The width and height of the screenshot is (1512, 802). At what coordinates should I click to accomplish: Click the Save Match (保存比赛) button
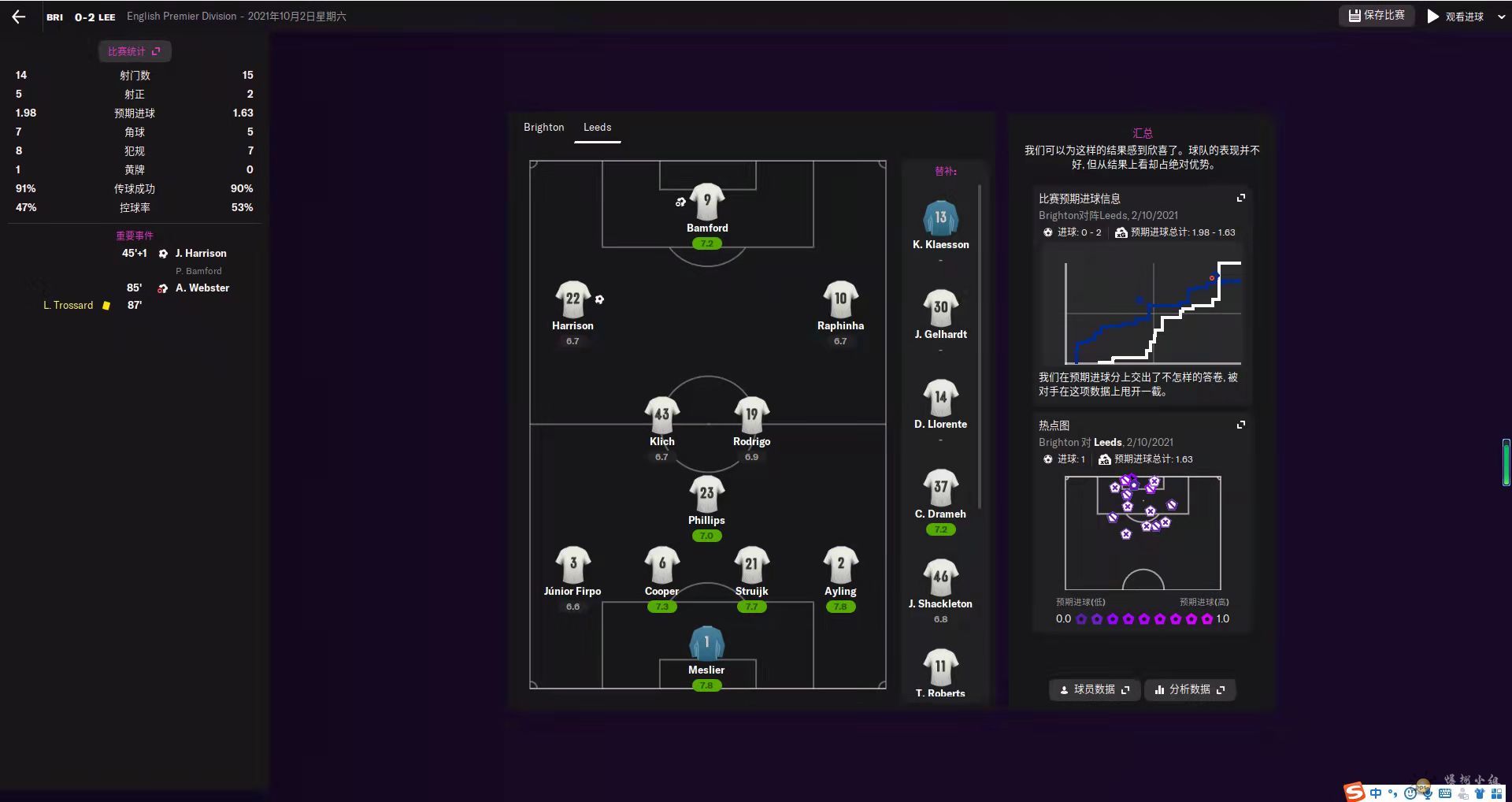coord(1377,16)
